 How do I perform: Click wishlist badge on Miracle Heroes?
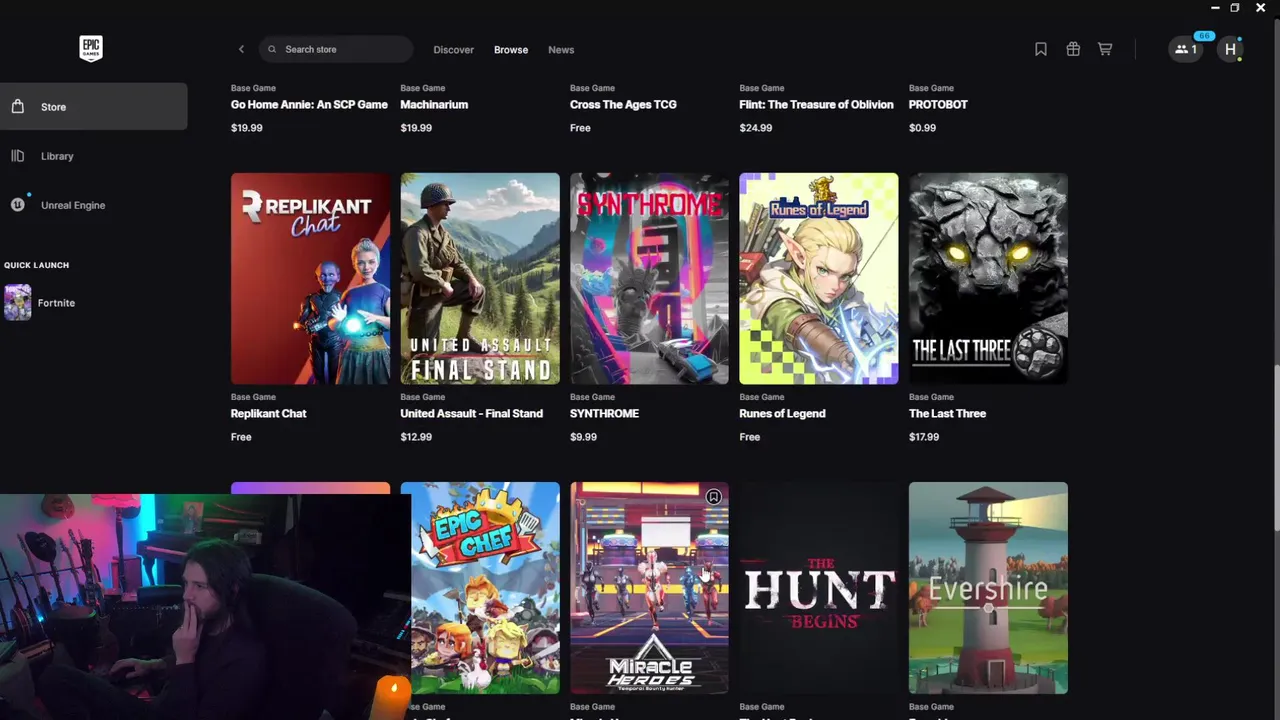coord(713,497)
